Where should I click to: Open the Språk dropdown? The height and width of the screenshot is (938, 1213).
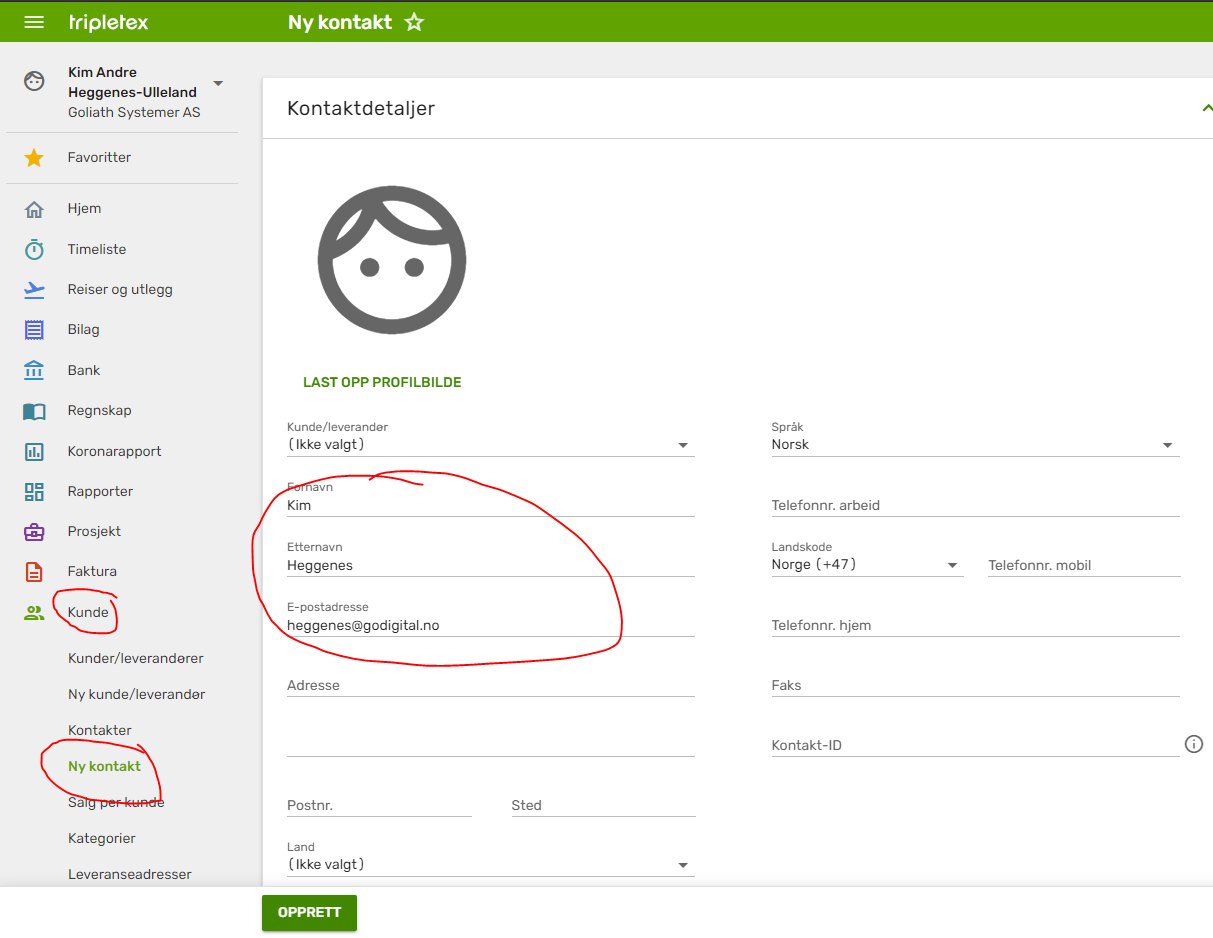975,445
